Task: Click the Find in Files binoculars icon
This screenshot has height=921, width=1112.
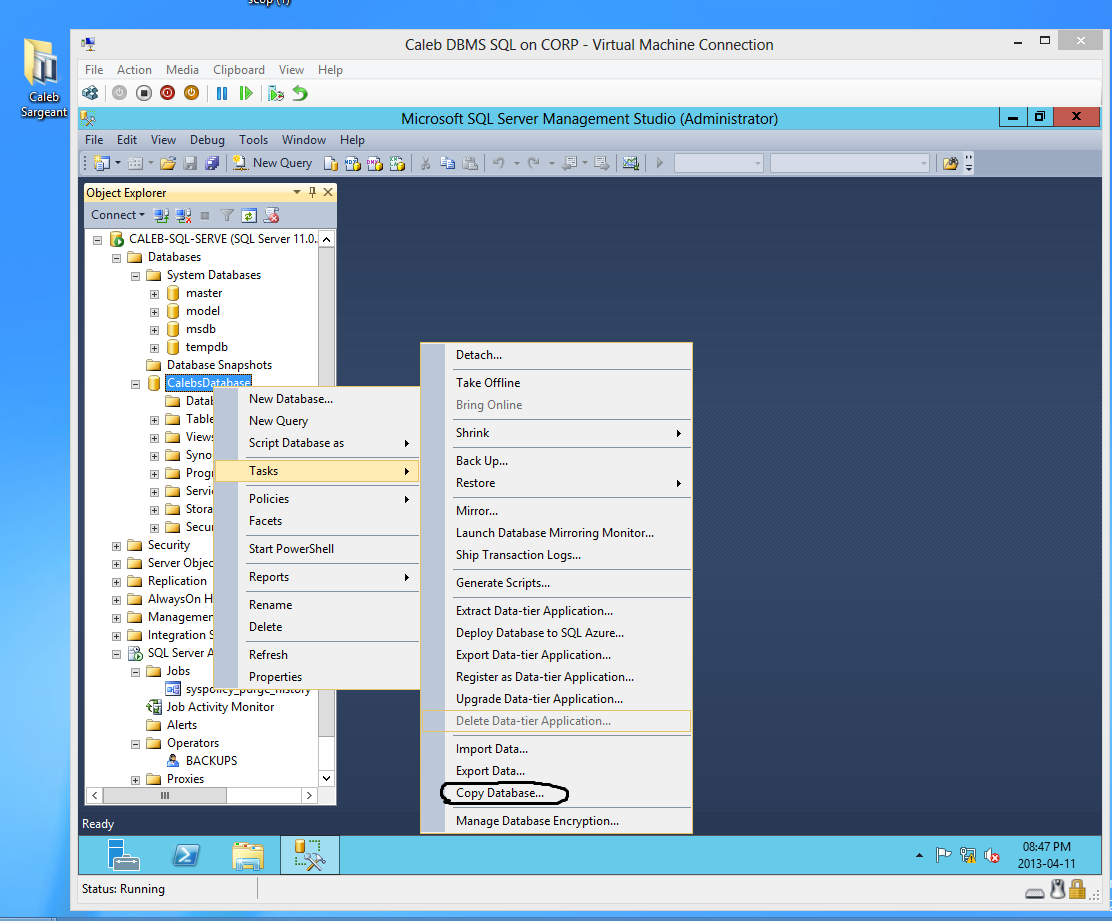Action: tap(950, 163)
